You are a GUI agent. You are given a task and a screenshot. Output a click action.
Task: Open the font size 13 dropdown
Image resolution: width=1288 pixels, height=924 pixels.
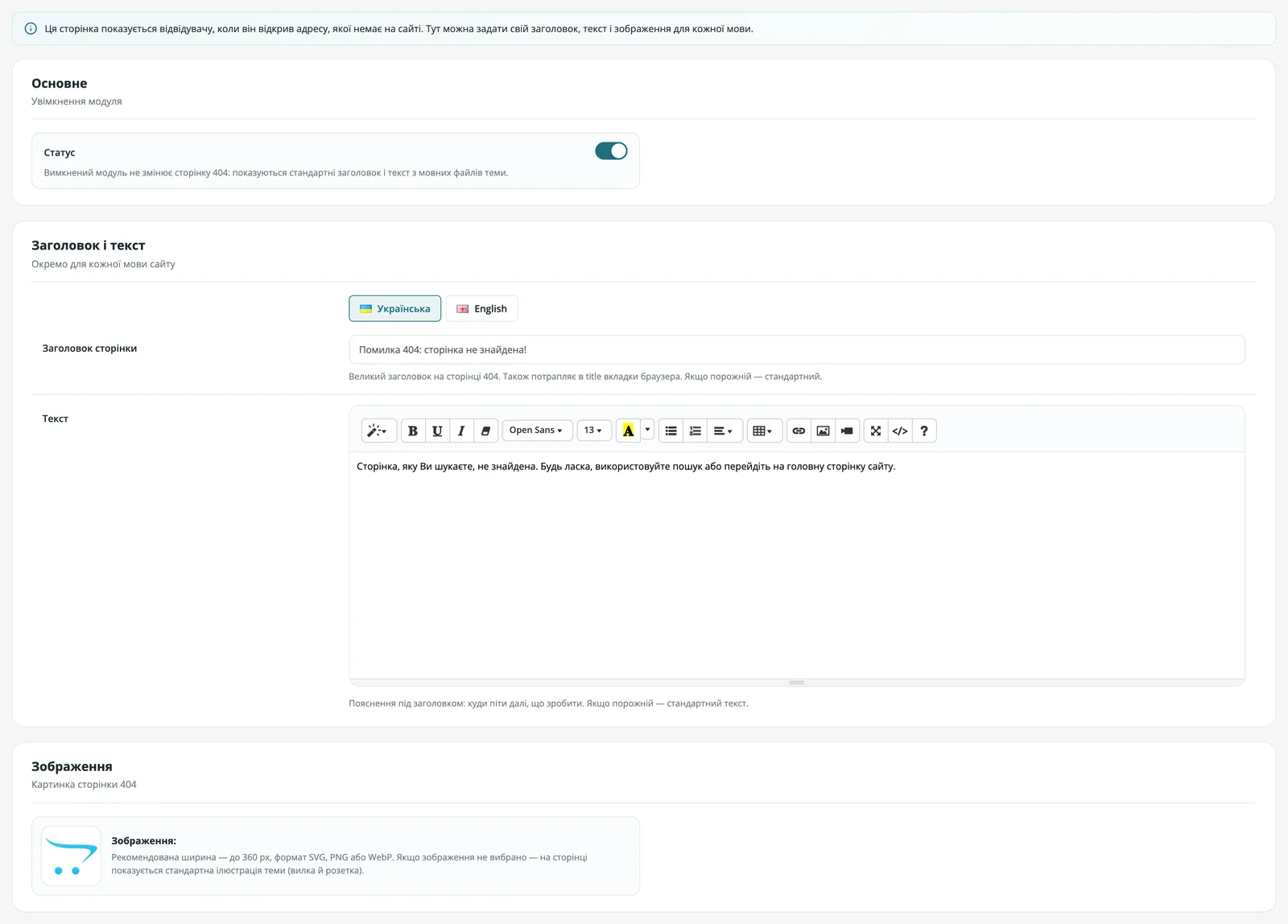[x=594, y=431]
